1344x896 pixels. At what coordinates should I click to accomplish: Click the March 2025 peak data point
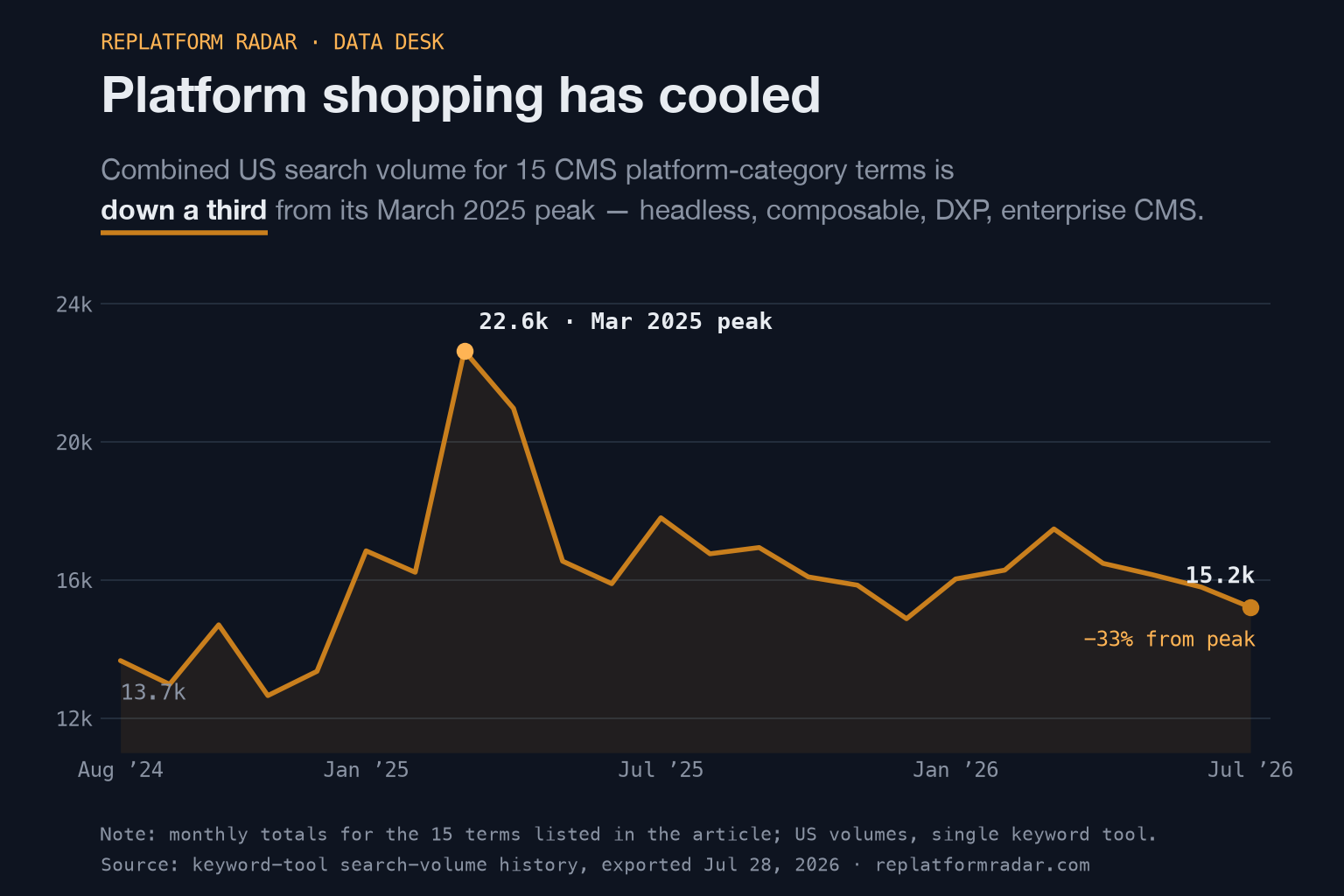pos(465,351)
